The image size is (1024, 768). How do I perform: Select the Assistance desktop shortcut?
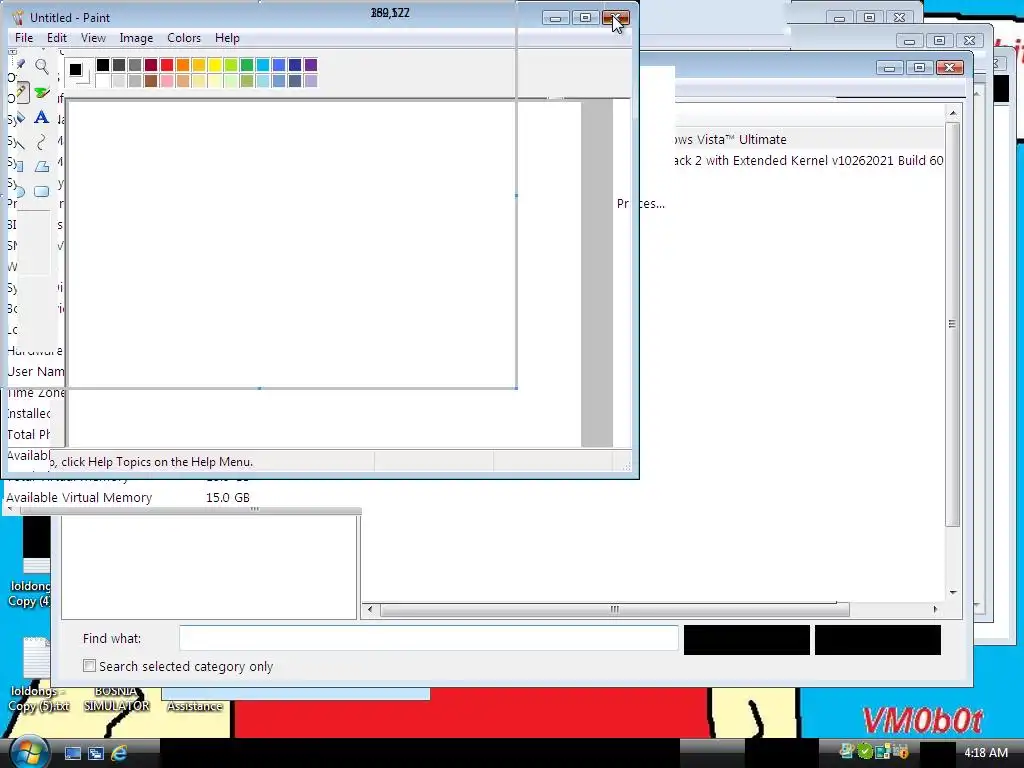[x=195, y=706]
